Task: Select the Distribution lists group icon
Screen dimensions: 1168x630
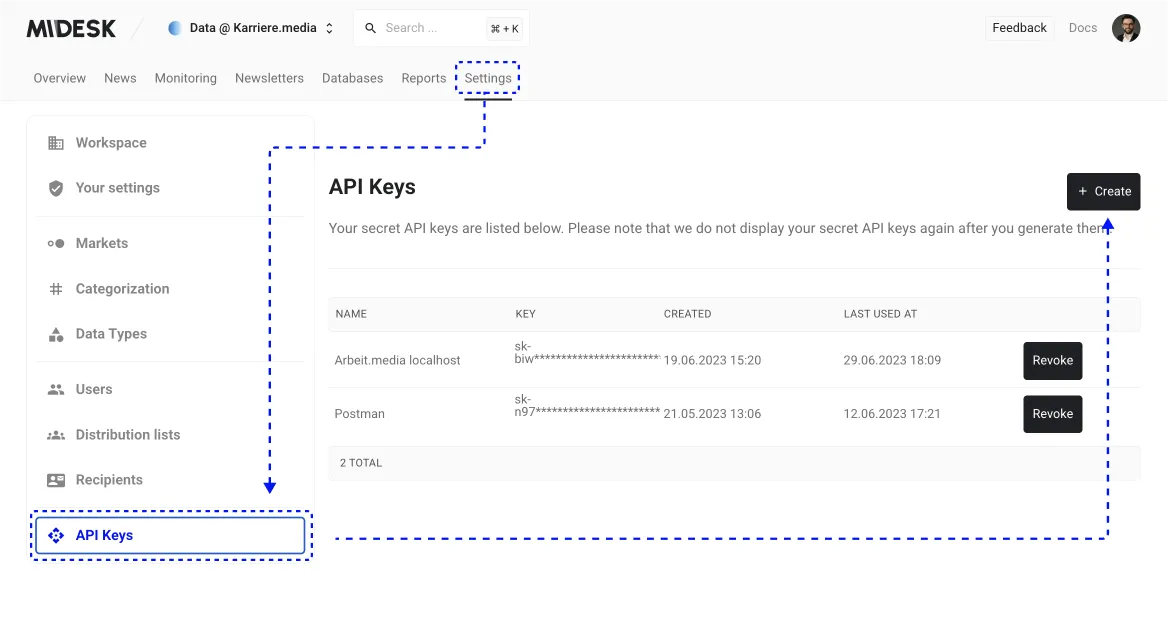Action: [56, 435]
